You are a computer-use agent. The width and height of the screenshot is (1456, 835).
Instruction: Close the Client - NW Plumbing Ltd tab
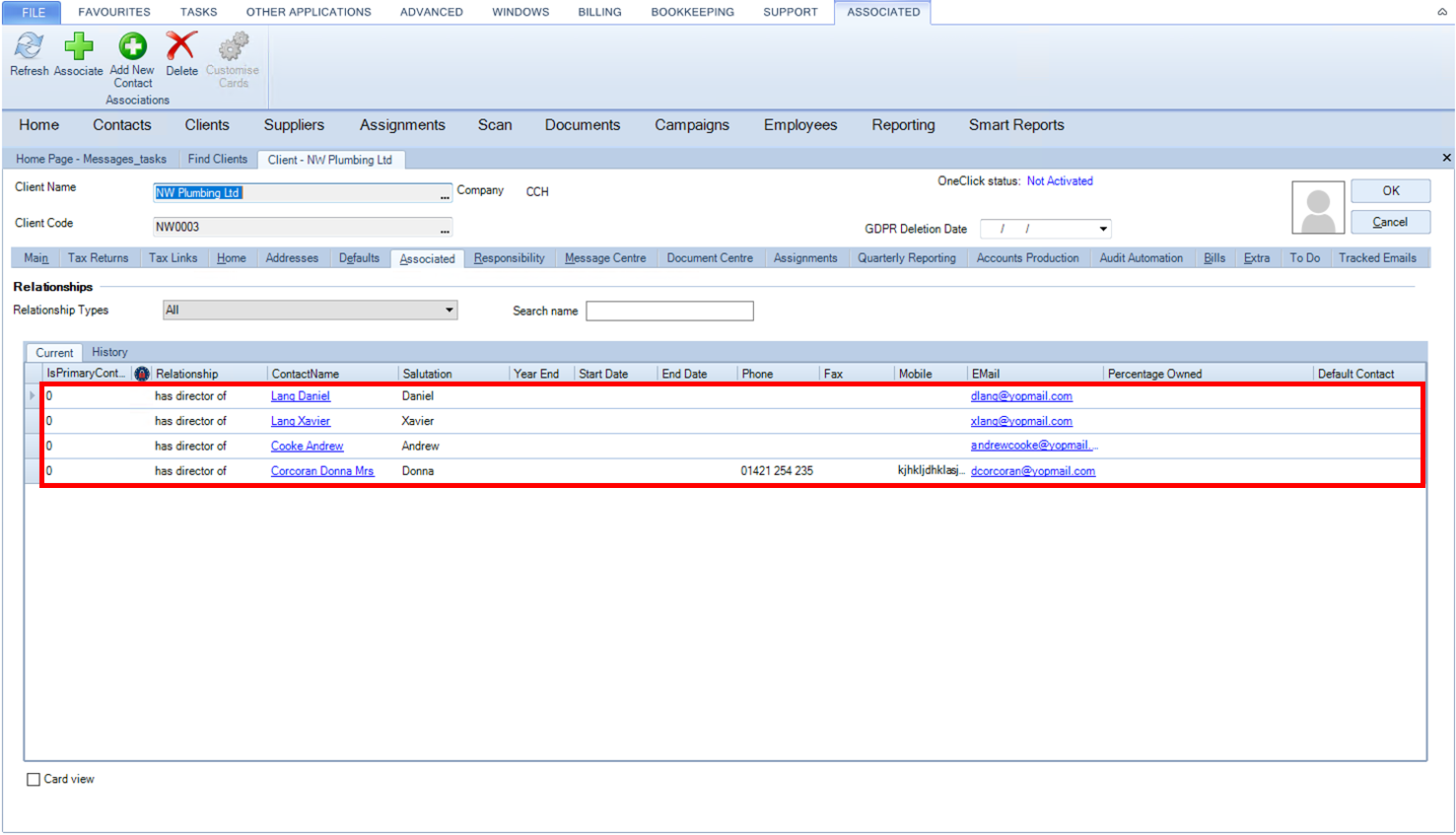coord(1446,158)
